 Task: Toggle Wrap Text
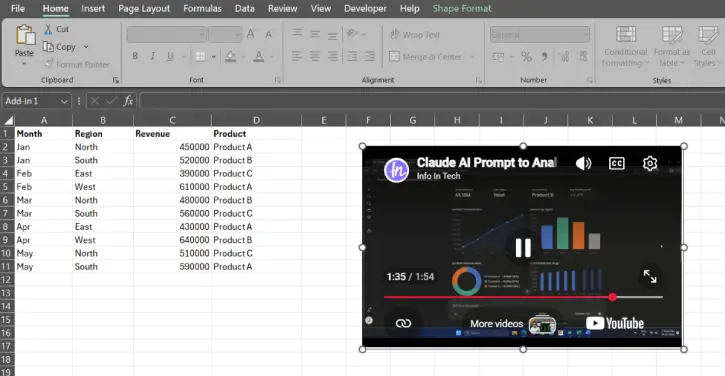point(415,35)
